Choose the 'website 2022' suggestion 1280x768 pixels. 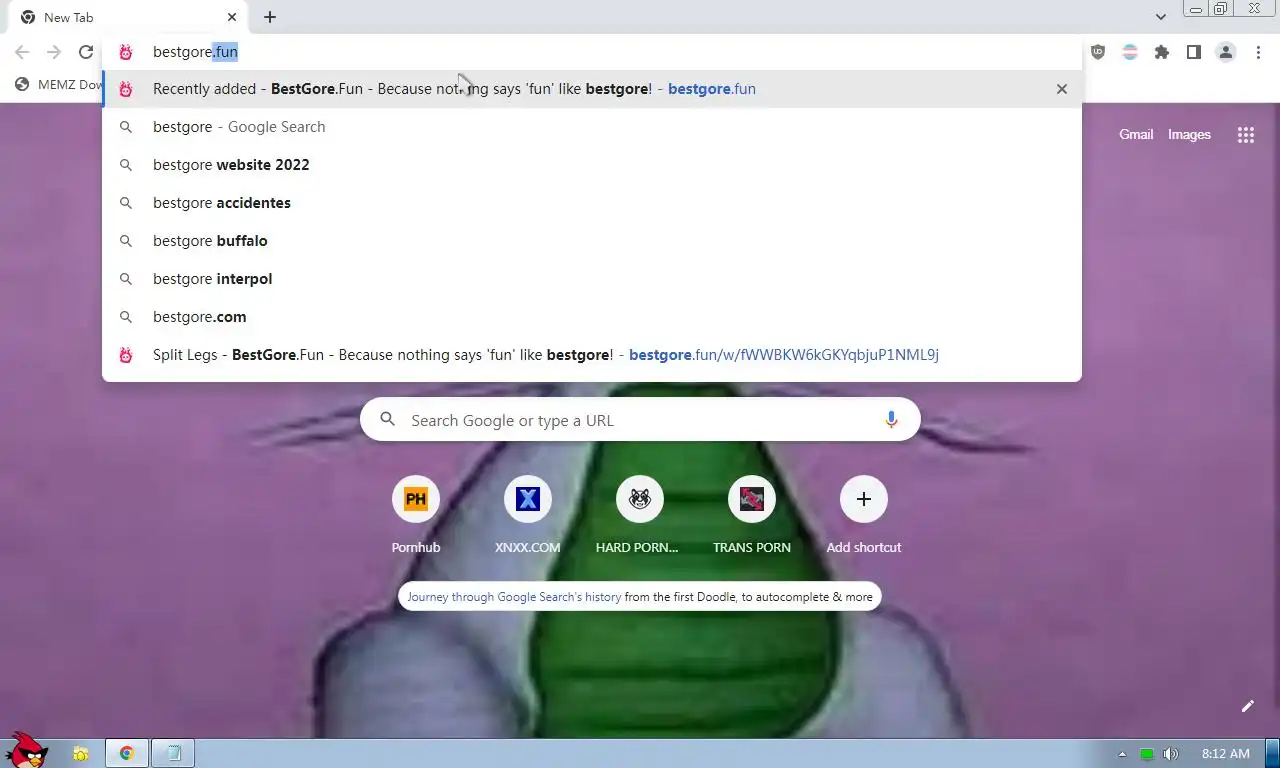coord(592,165)
